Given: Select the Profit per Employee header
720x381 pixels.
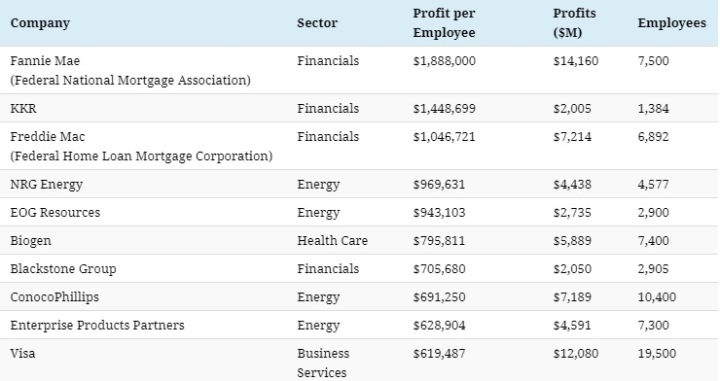Looking at the screenshot, I should click(x=444, y=23).
